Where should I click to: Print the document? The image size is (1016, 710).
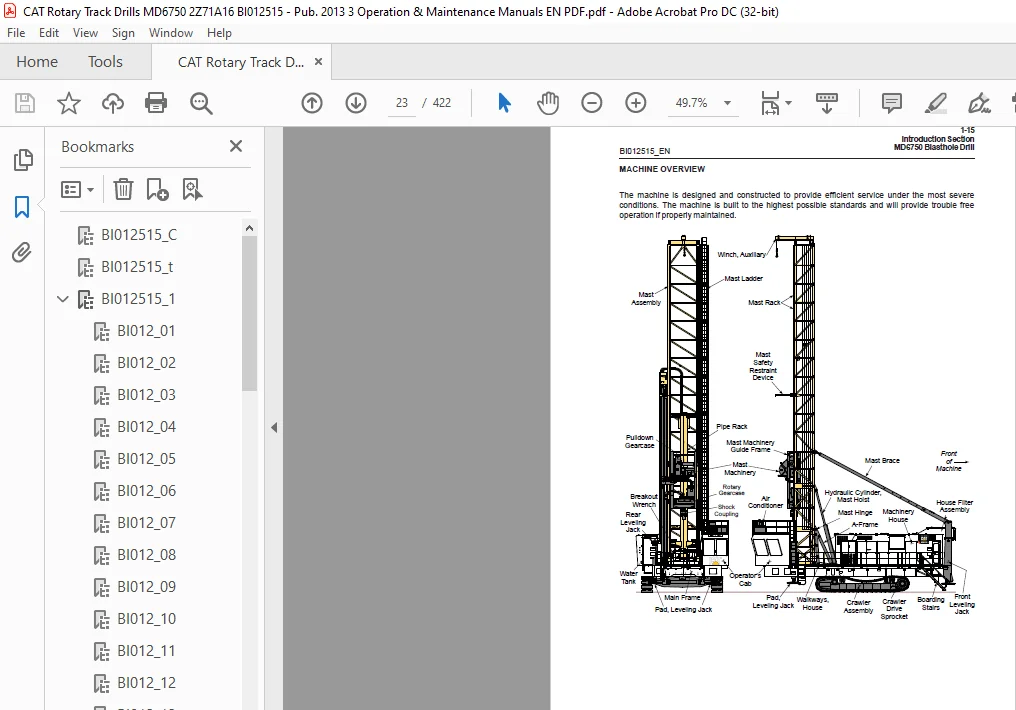156,103
